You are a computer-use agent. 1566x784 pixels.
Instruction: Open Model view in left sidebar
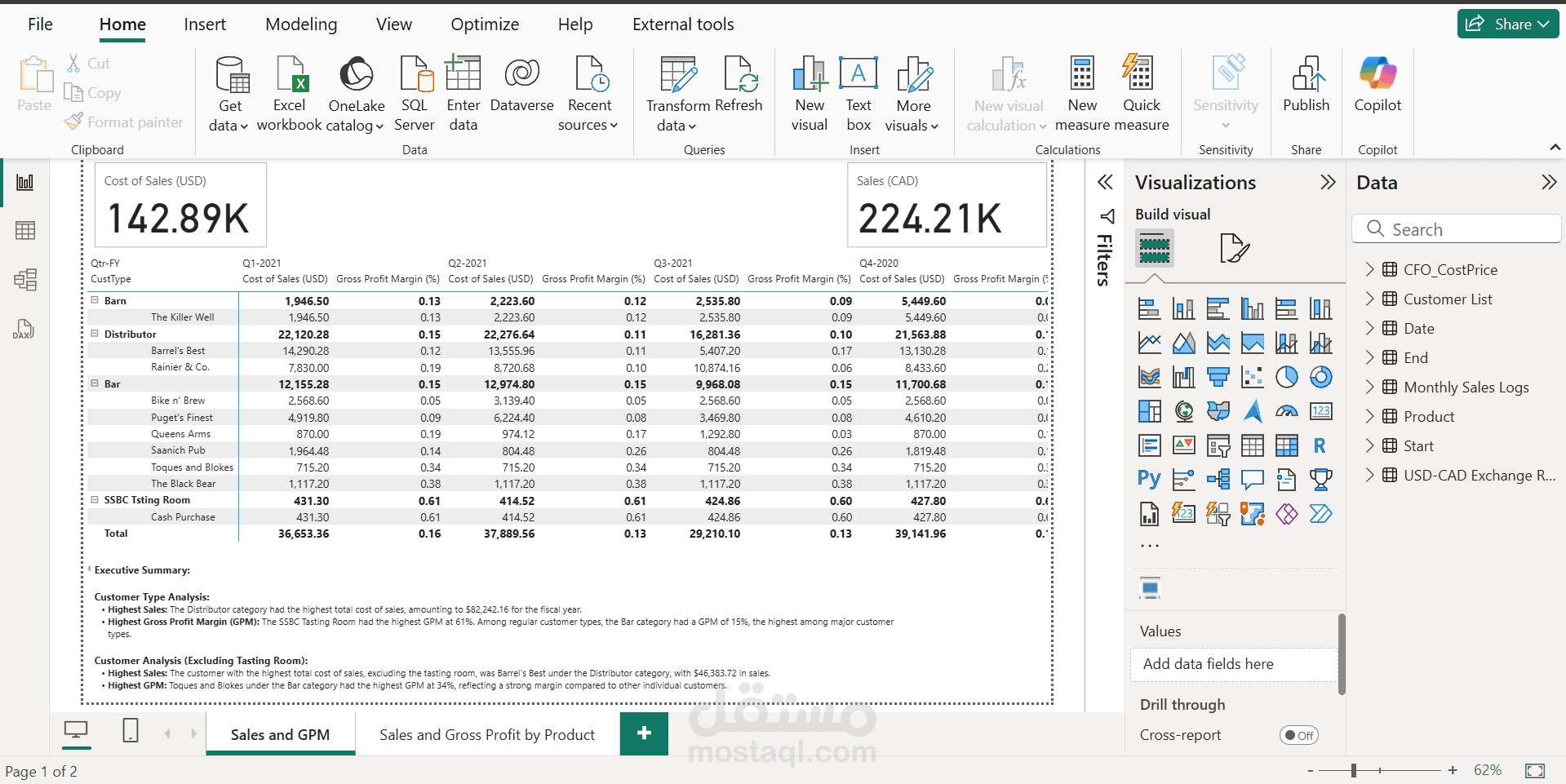pyautogui.click(x=25, y=280)
